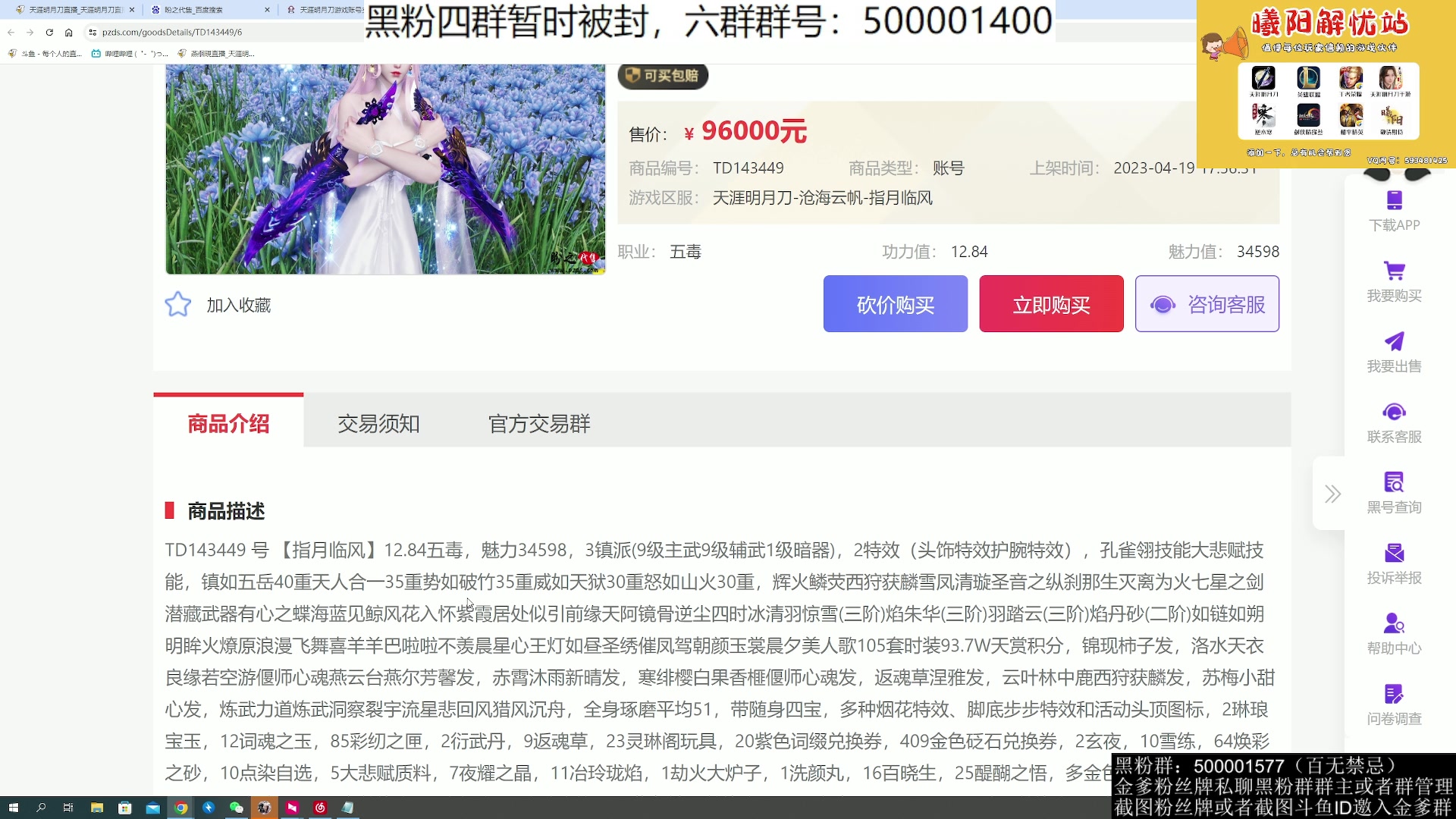Select the 我要出售 paper plane icon
The width and height of the screenshot is (1456, 819).
[x=1394, y=341]
